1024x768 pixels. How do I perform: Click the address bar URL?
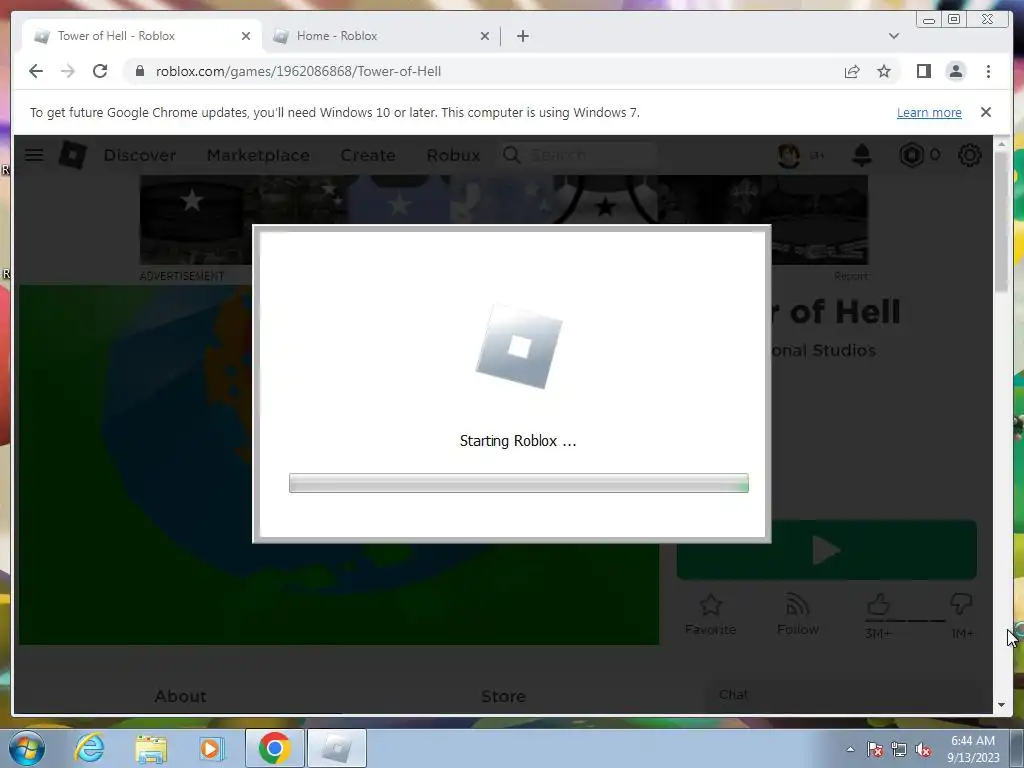click(x=298, y=71)
